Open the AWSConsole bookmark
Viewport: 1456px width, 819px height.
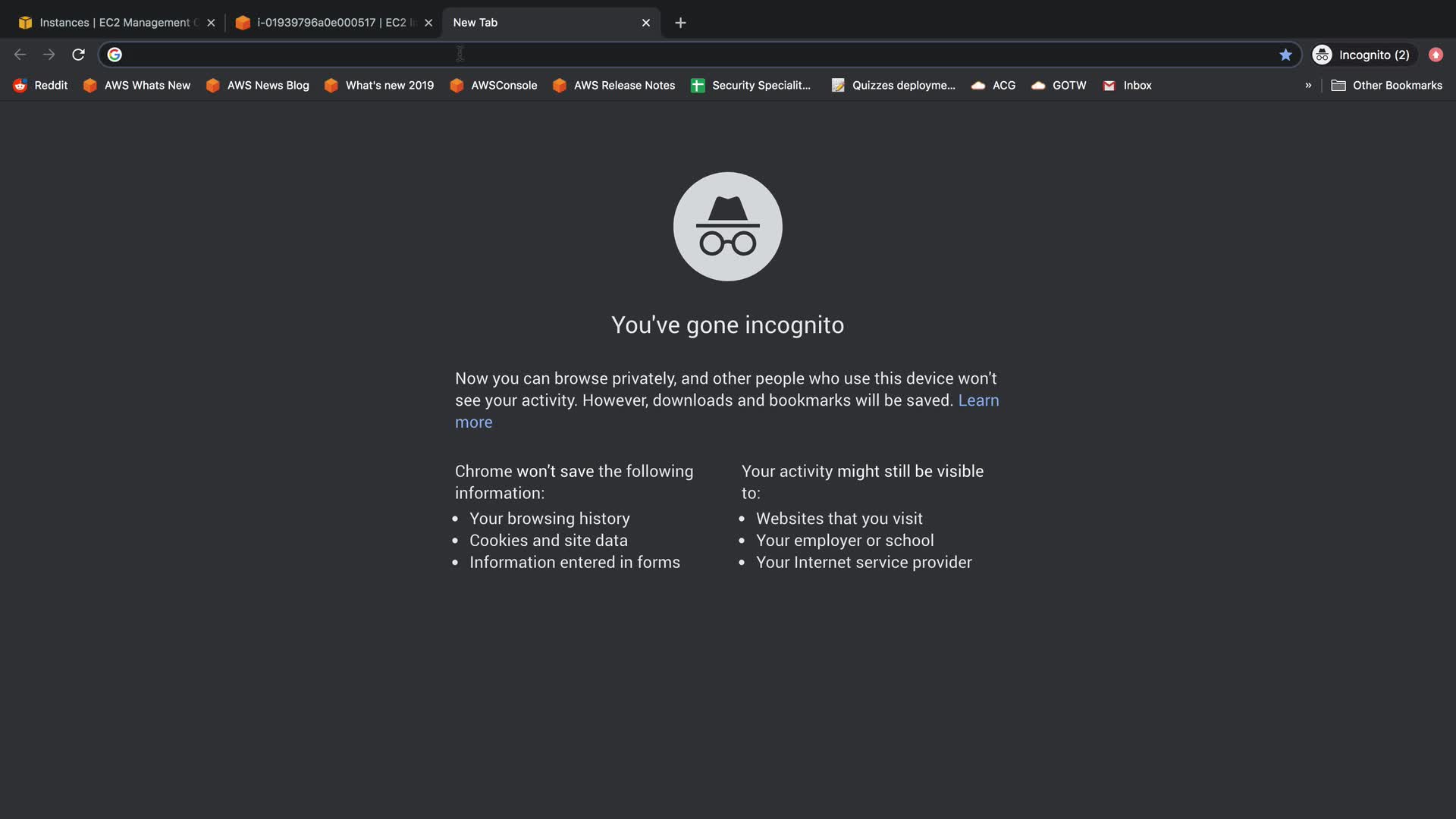[494, 86]
